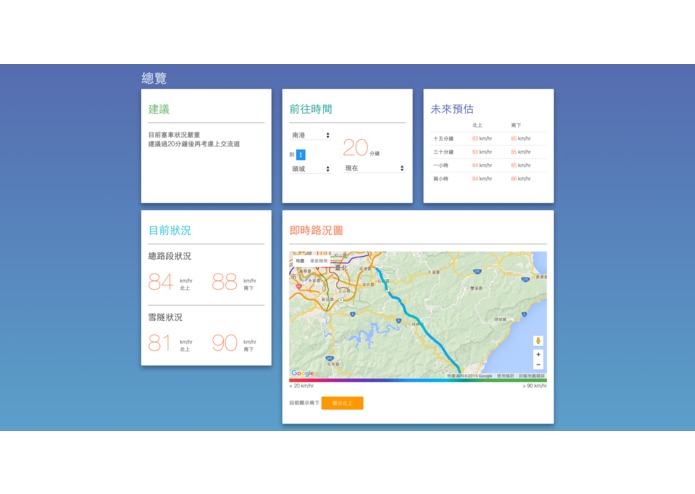Click the 84 km/hr northbound overall speed
This screenshot has height=494, width=695.
click(x=171, y=282)
